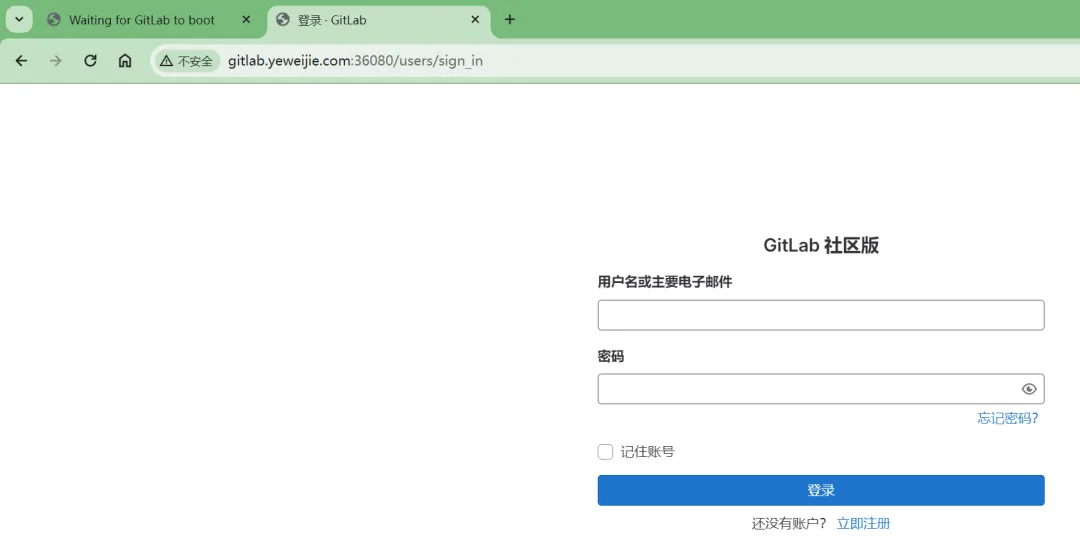Image resolution: width=1080 pixels, height=559 pixels.
Task: Click the 不安全 security warning indicator
Action: [x=187, y=61]
